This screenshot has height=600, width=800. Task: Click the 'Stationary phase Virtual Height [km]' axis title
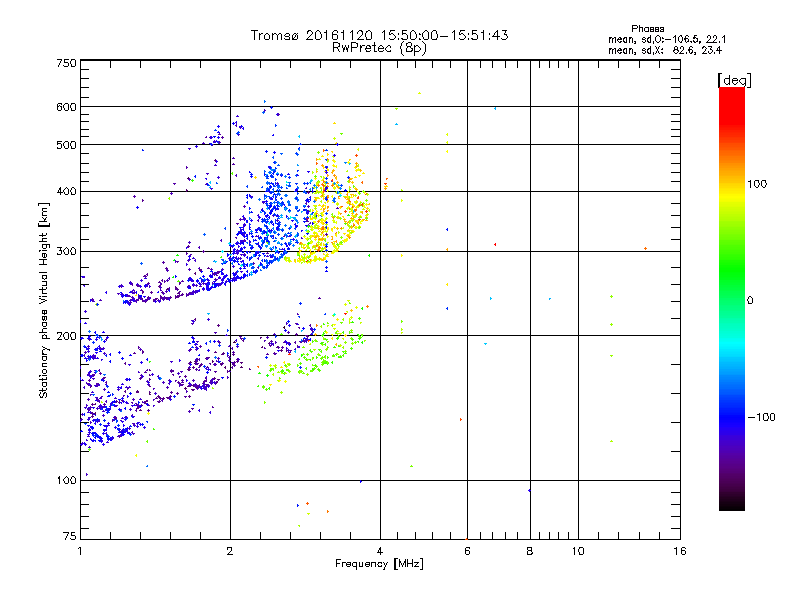[44, 300]
